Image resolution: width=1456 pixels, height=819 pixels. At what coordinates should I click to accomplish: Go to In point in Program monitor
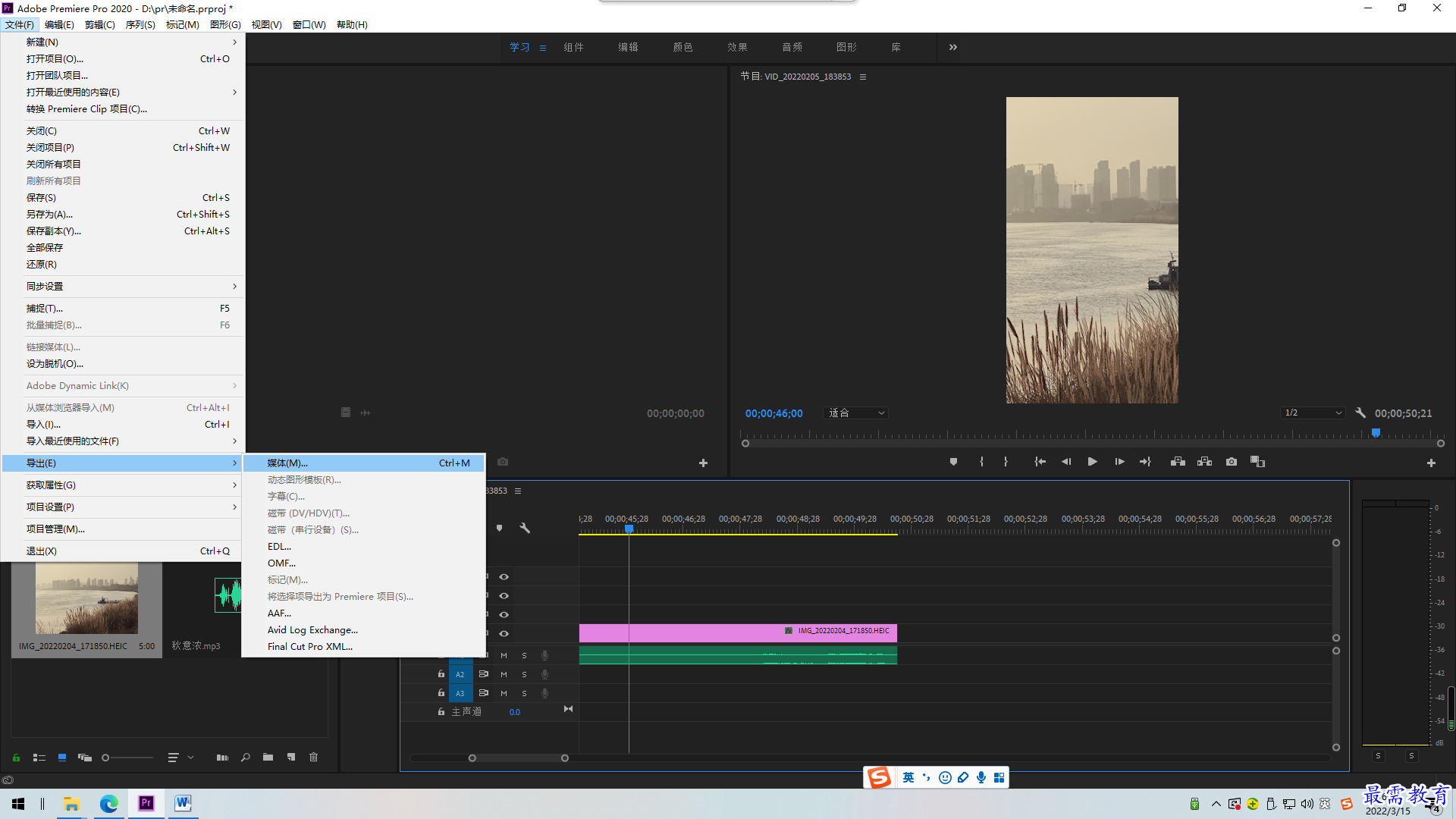(1040, 462)
